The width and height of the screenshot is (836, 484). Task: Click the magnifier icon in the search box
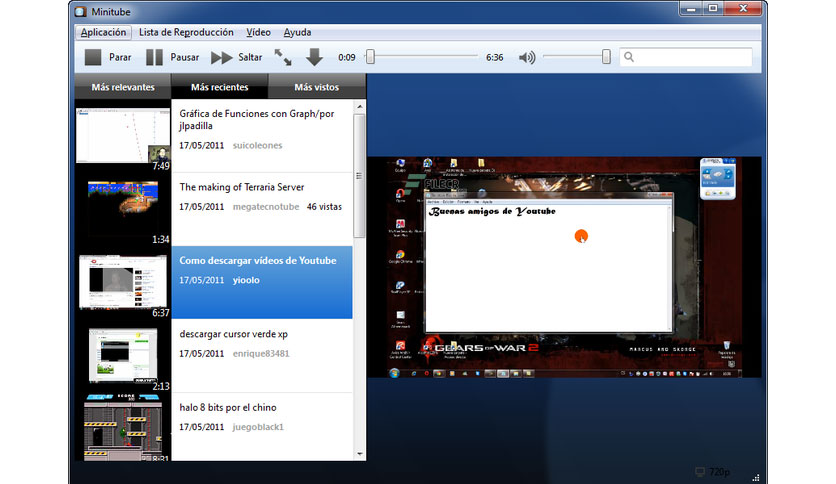[629, 57]
